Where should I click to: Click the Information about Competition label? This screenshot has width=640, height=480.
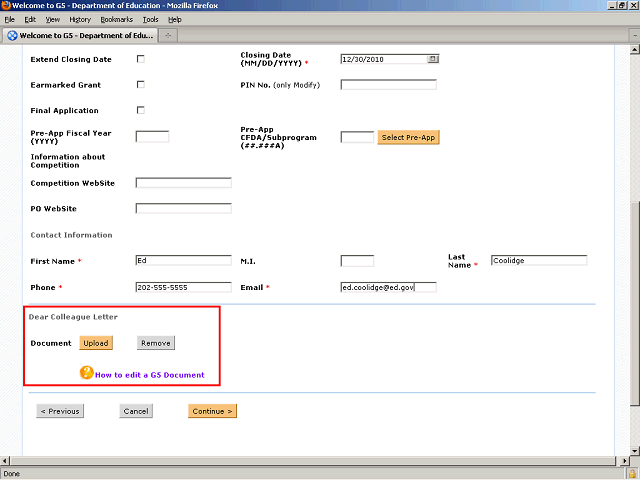point(68,161)
